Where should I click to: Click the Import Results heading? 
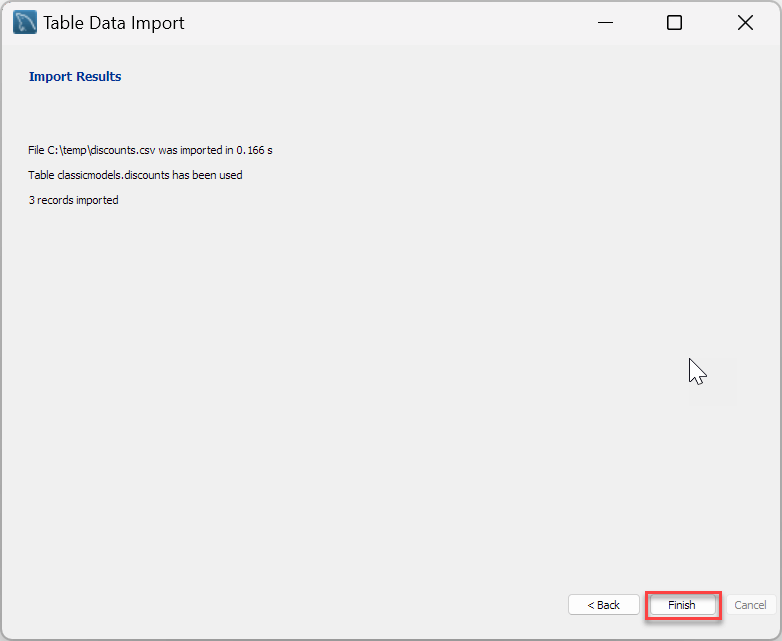click(75, 76)
